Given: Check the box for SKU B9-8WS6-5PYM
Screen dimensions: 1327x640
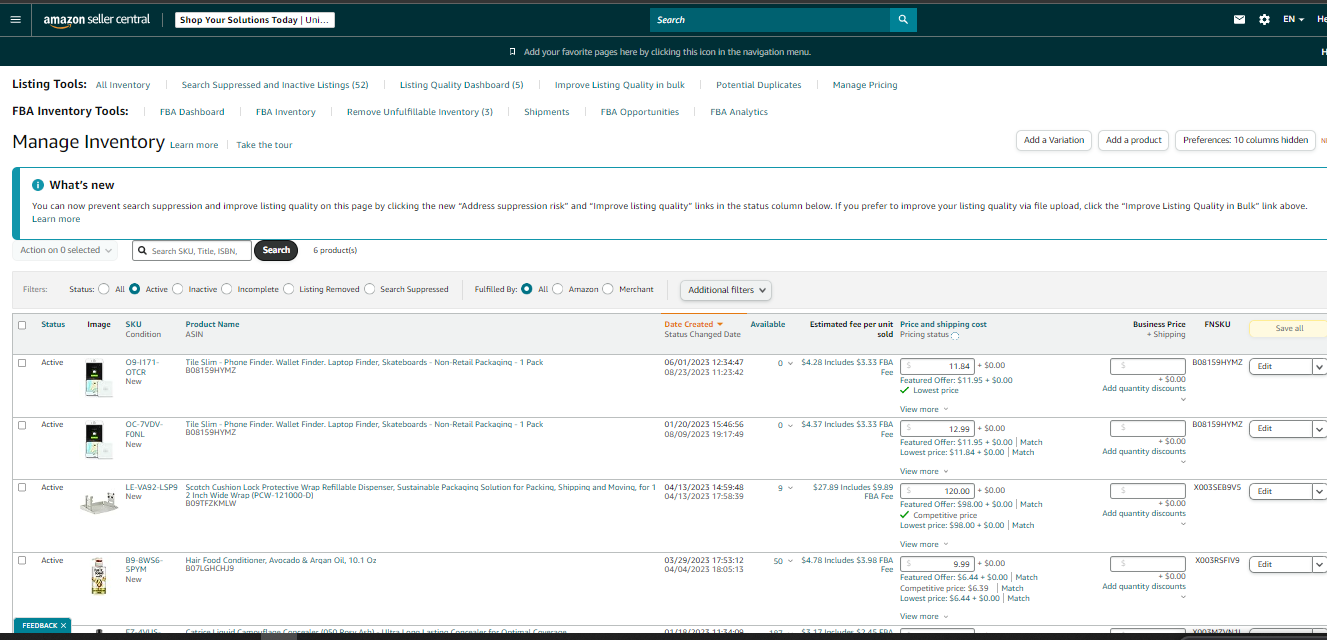Looking at the screenshot, I should click(22, 561).
